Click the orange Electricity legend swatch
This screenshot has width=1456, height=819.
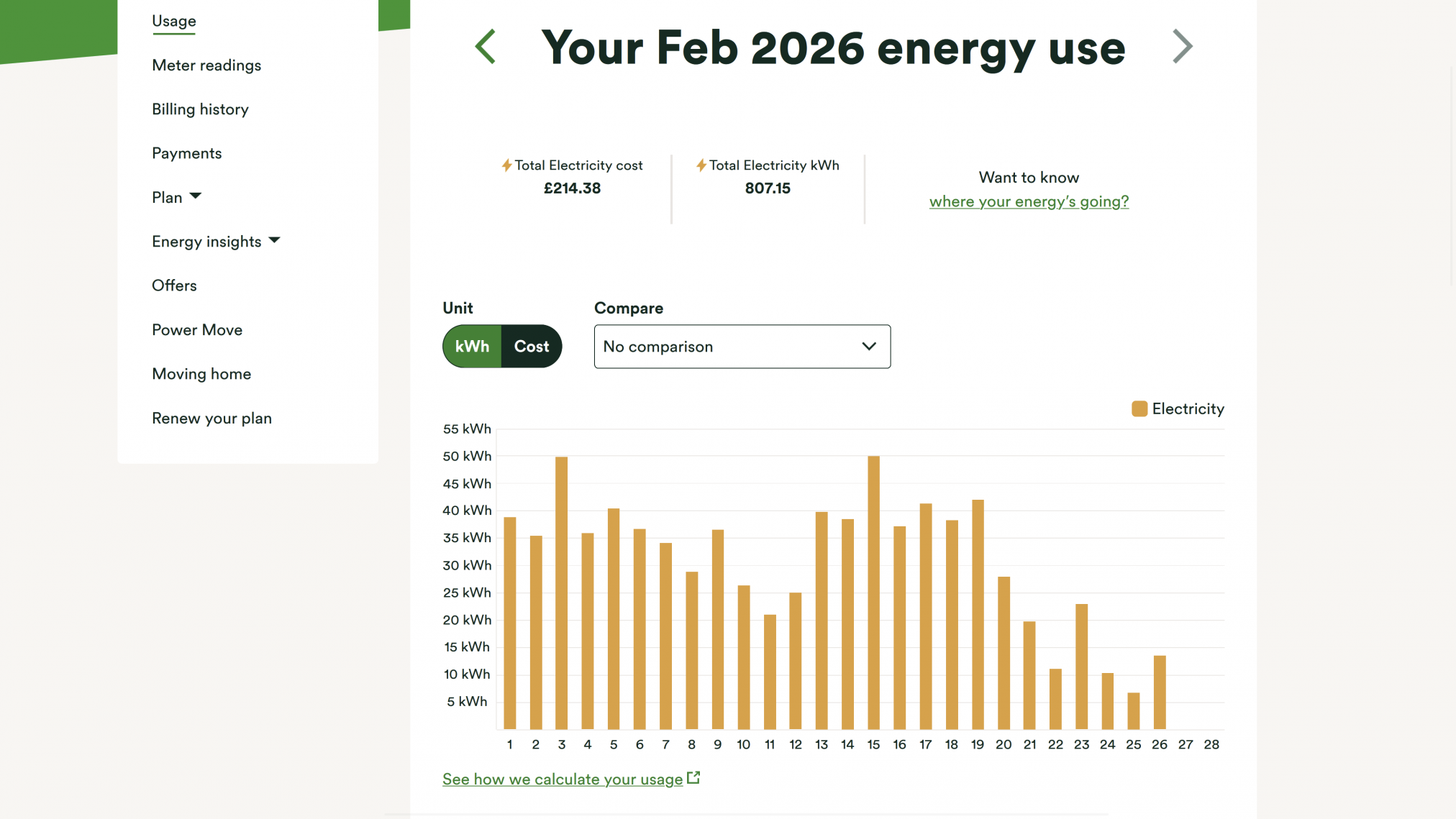[1139, 409]
